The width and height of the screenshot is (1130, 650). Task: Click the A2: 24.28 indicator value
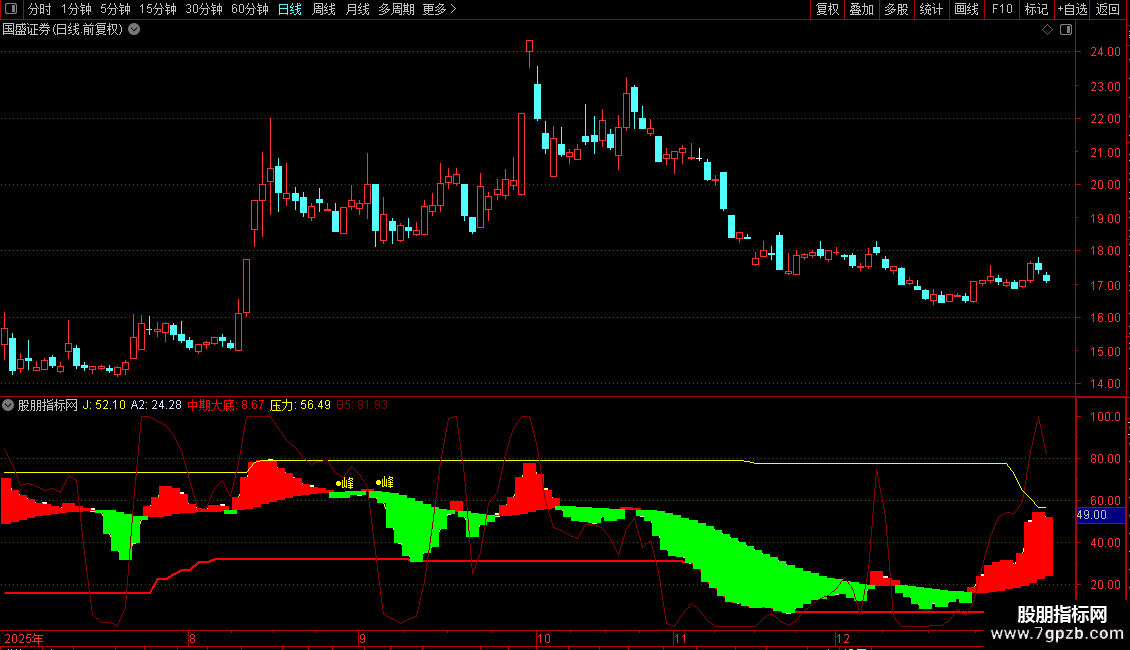coord(156,406)
